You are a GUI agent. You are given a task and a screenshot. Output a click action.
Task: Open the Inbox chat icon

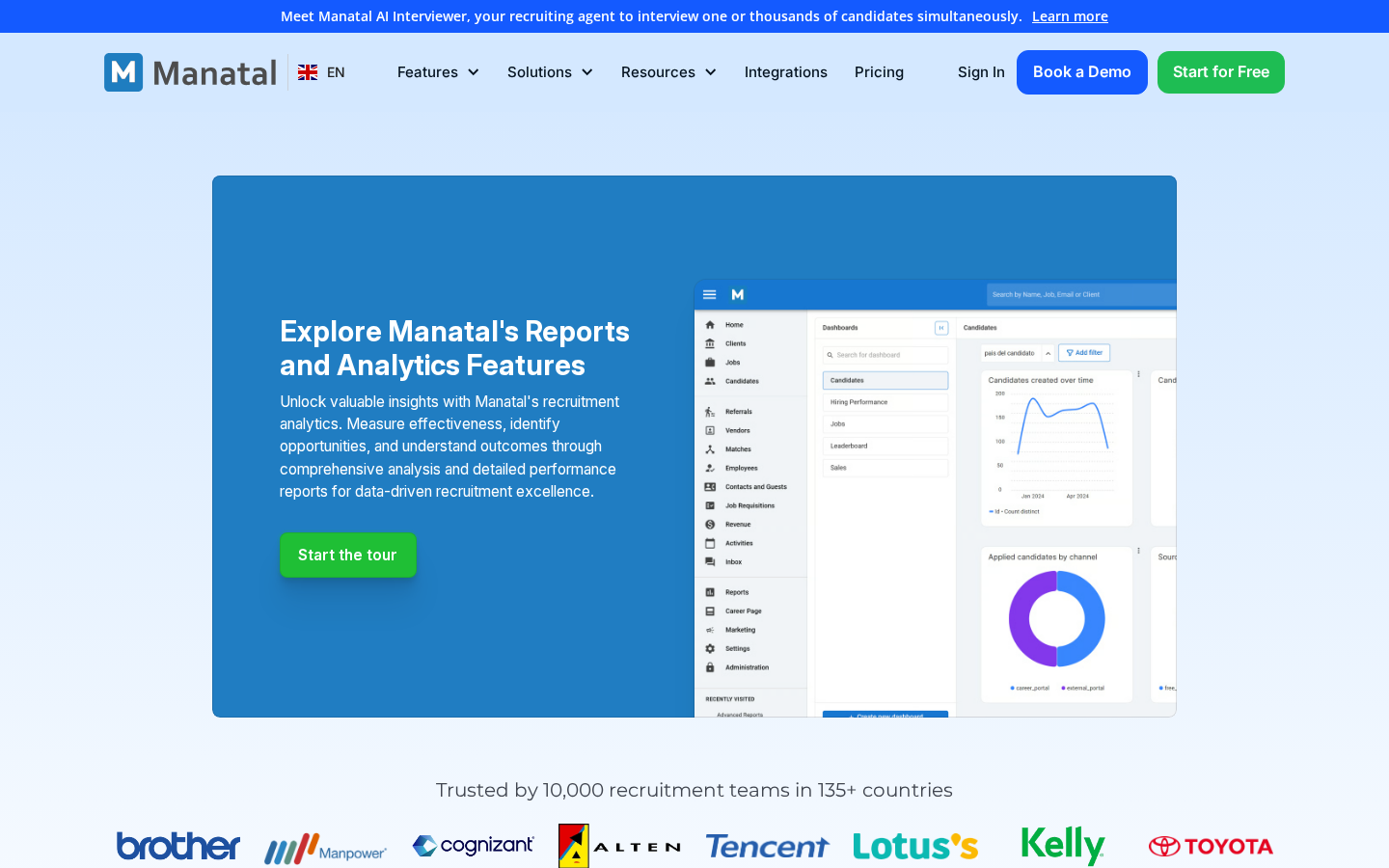click(710, 561)
